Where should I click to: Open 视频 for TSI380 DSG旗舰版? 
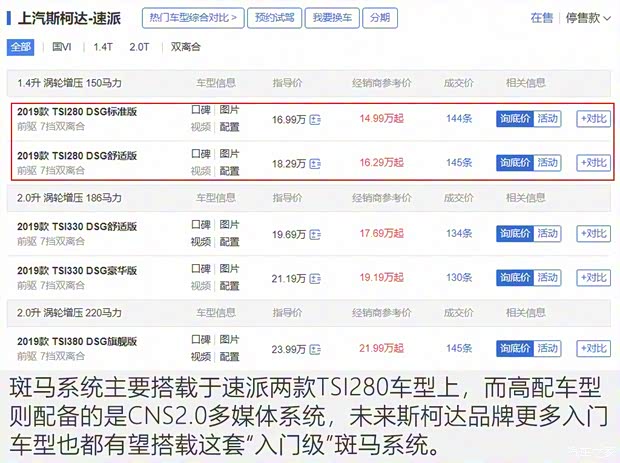pyautogui.click(x=200, y=357)
